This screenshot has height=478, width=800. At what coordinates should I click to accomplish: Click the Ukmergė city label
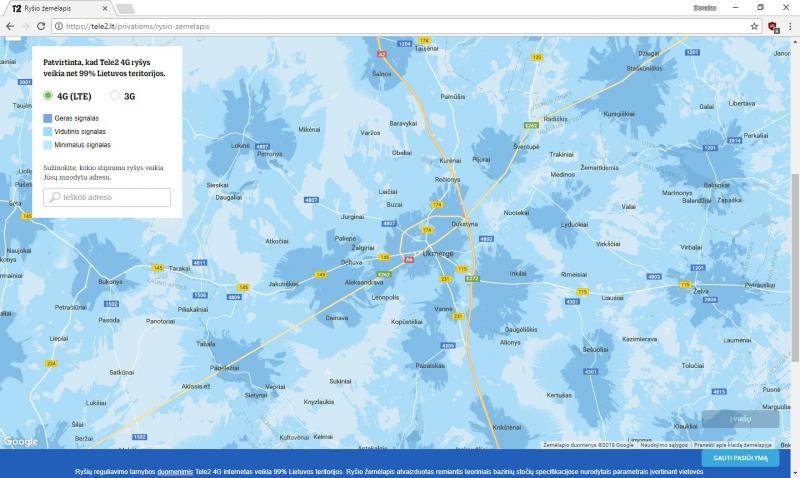click(x=438, y=254)
